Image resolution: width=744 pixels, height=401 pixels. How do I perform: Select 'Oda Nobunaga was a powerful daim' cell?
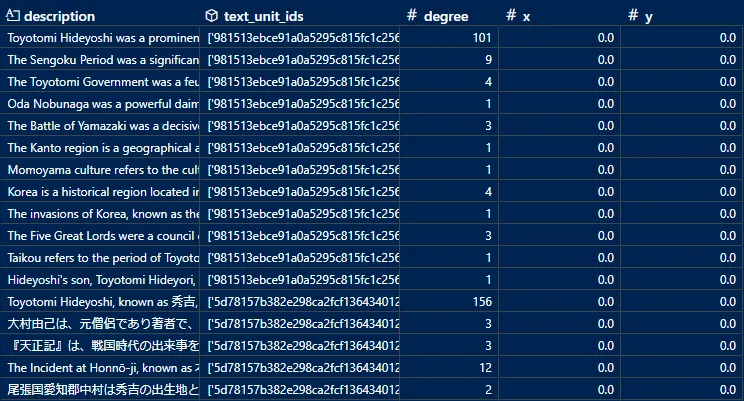click(100, 104)
